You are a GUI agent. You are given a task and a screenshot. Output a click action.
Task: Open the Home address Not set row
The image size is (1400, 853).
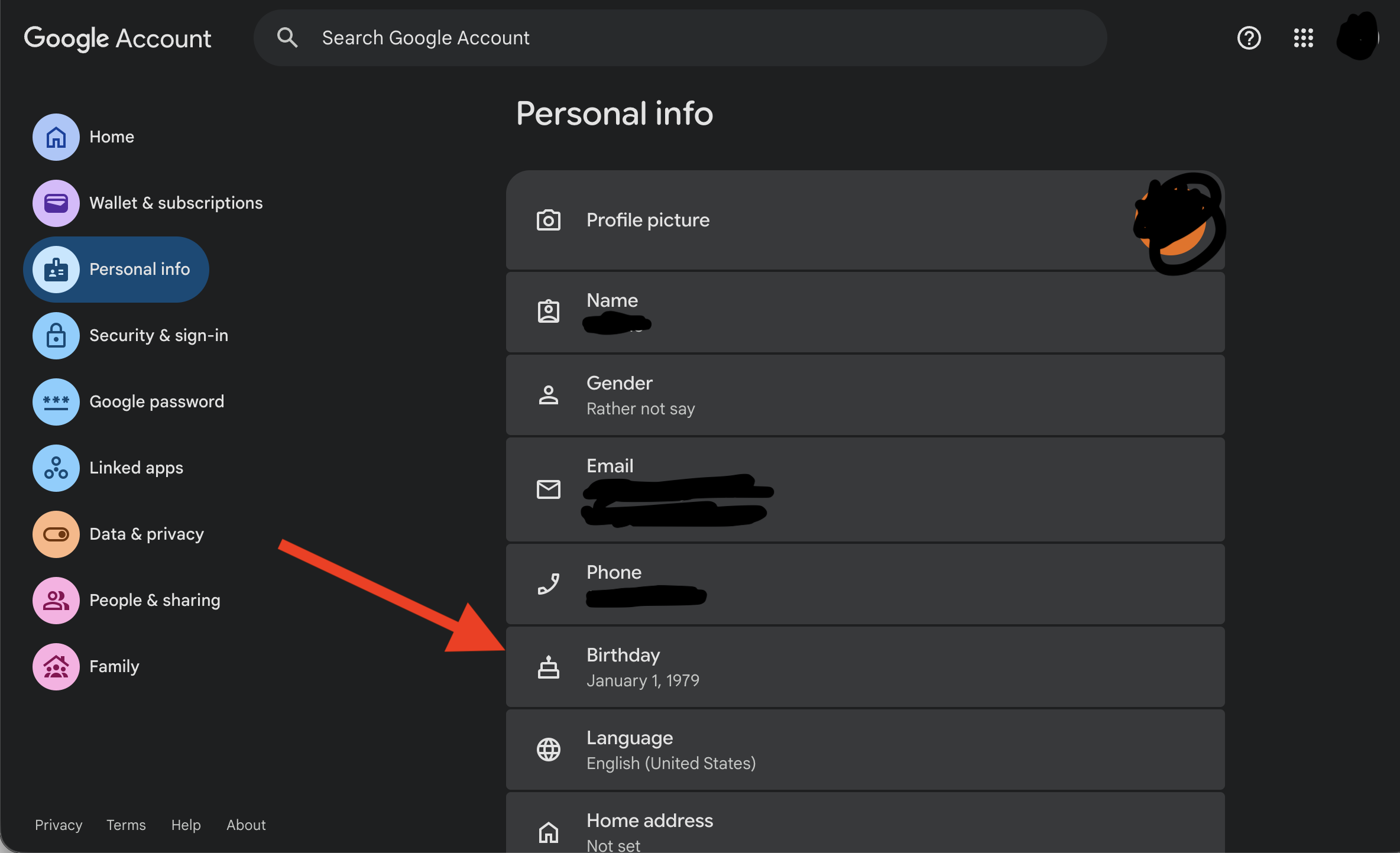point(865,823)
